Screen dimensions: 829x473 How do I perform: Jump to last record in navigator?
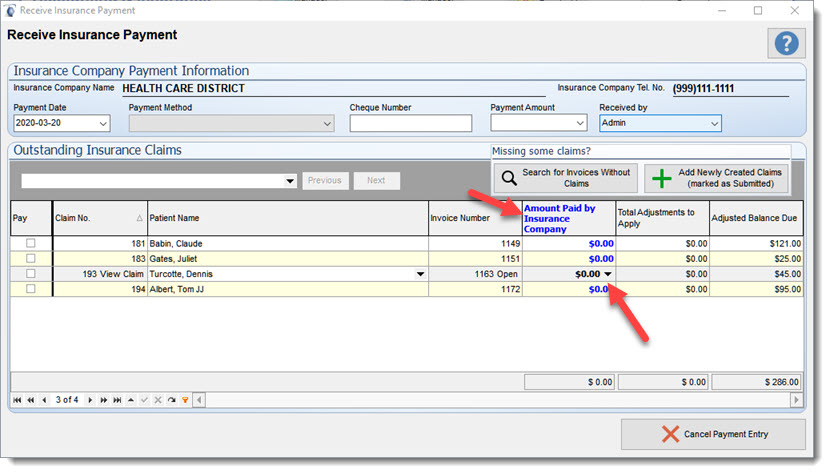(x=116, y=400)
